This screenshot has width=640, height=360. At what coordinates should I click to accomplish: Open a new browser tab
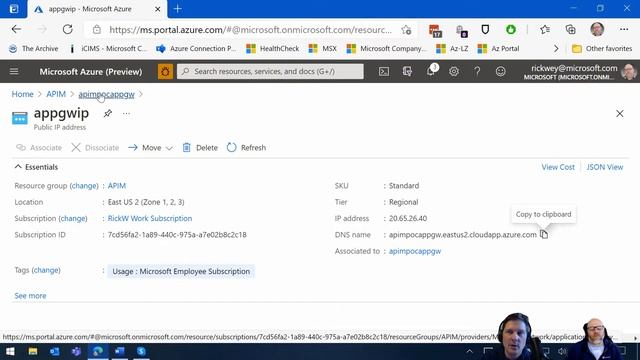pyautogui.click(x=178, y=9)
